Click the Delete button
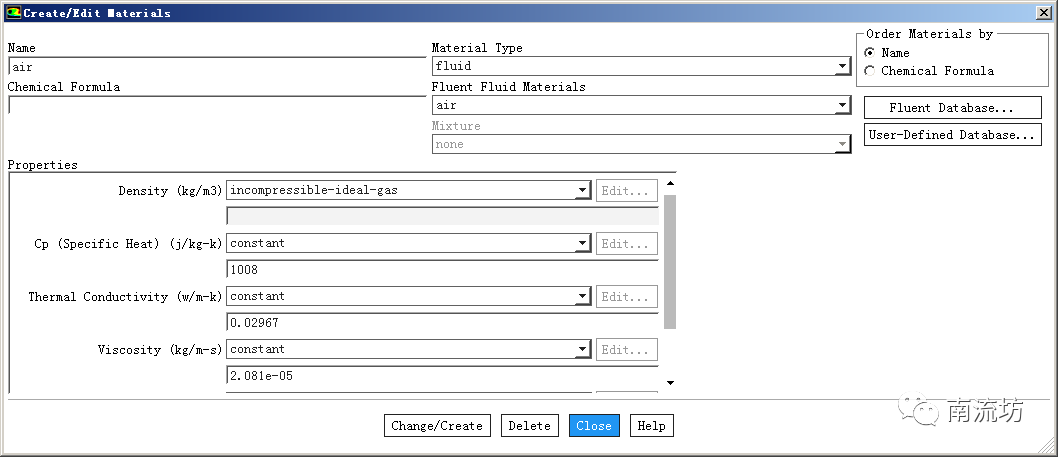Screen dimensions: 1058x457 click(529, 426)
